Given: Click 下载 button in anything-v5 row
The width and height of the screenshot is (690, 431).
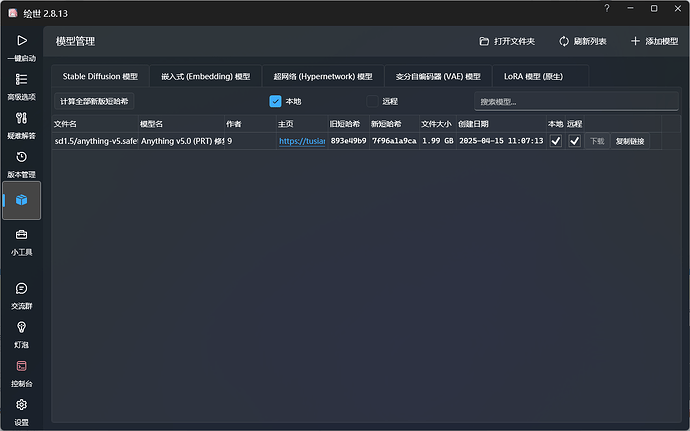Looking at the screenshot, I should pos(597,141).
